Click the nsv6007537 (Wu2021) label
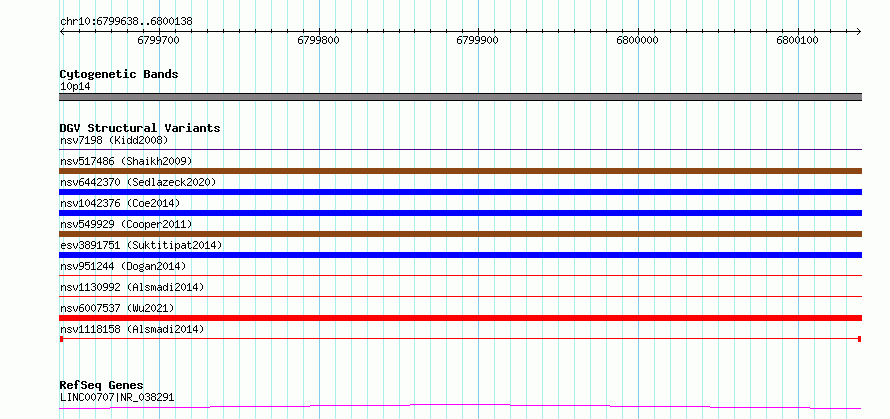The image size is (890, 419). tap(117, 308)
